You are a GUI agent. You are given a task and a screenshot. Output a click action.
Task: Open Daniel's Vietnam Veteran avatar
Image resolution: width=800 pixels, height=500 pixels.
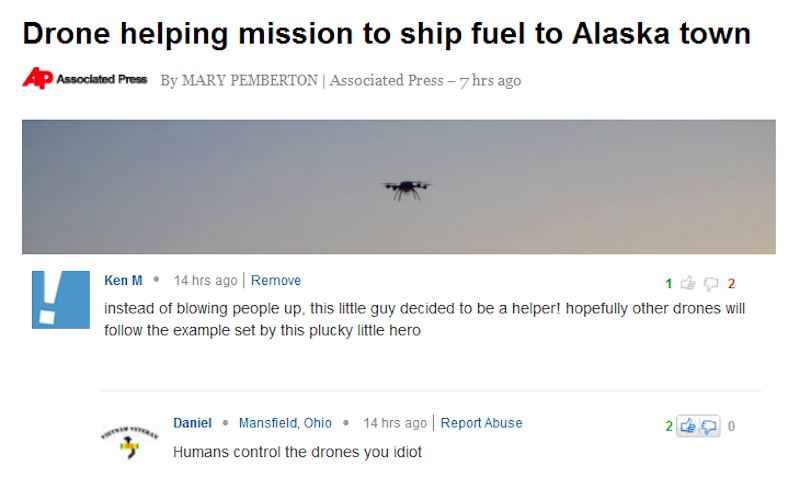point(129,440)
